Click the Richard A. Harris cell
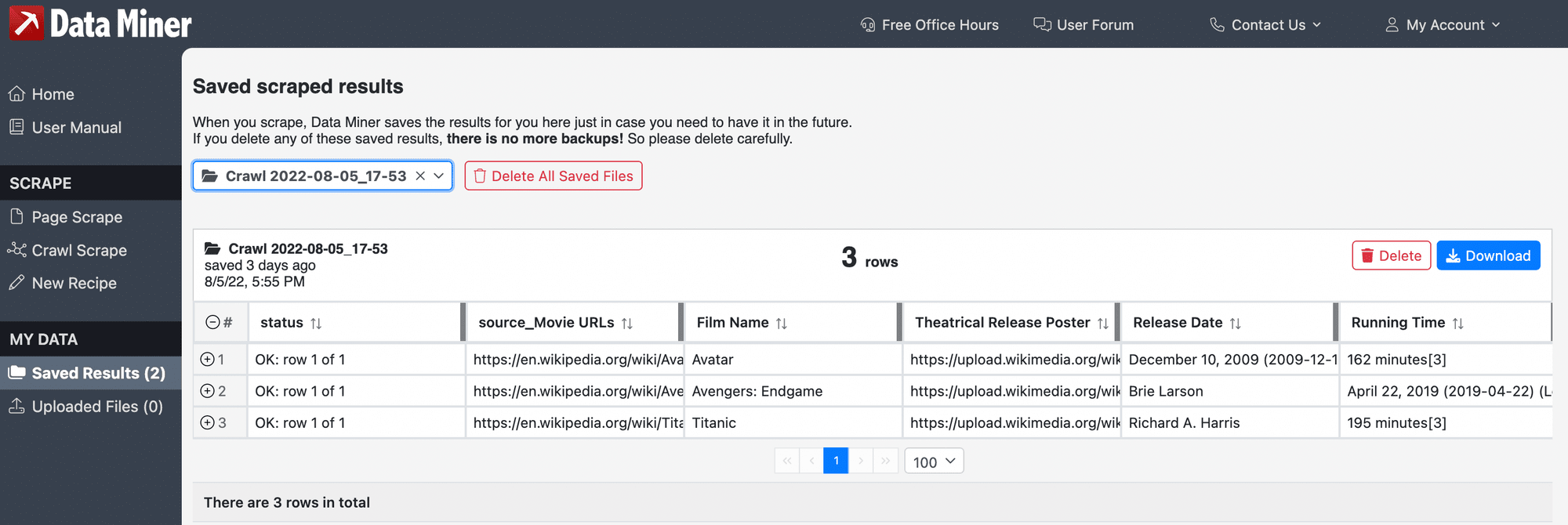 [1229, 422]
